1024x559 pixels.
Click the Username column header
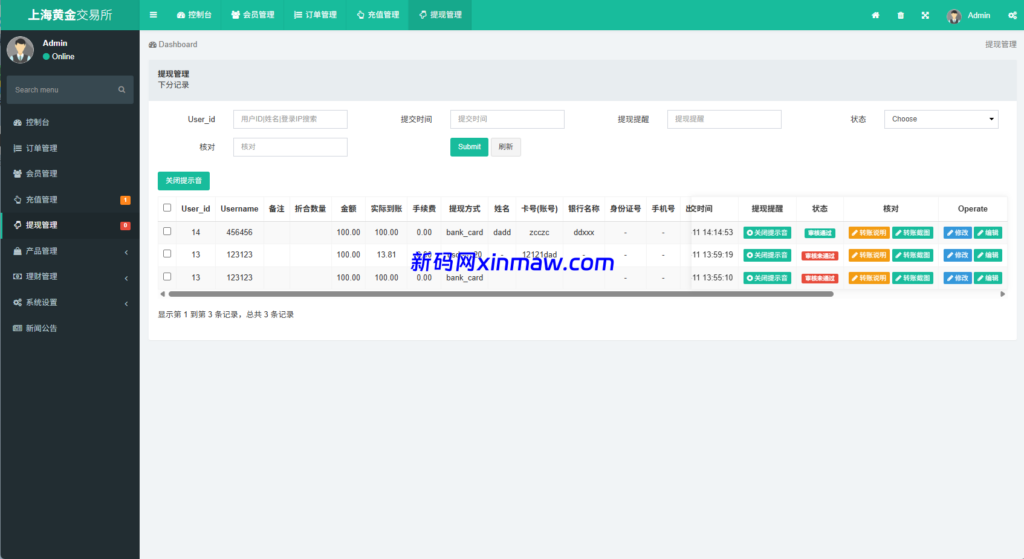[239, 209]
